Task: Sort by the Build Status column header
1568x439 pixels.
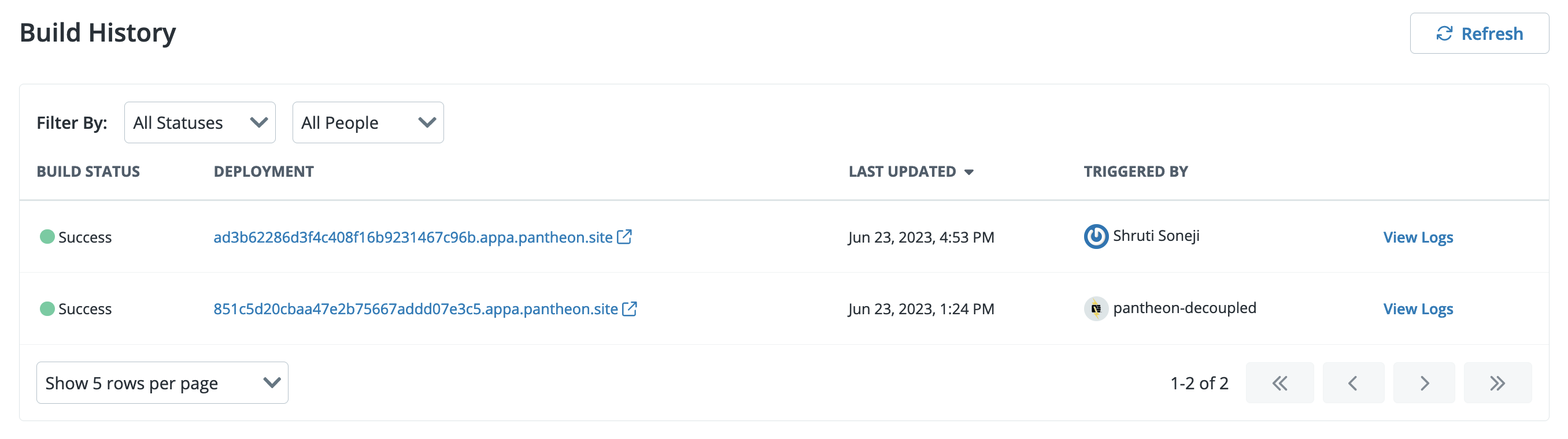Action: pos(88,171)
